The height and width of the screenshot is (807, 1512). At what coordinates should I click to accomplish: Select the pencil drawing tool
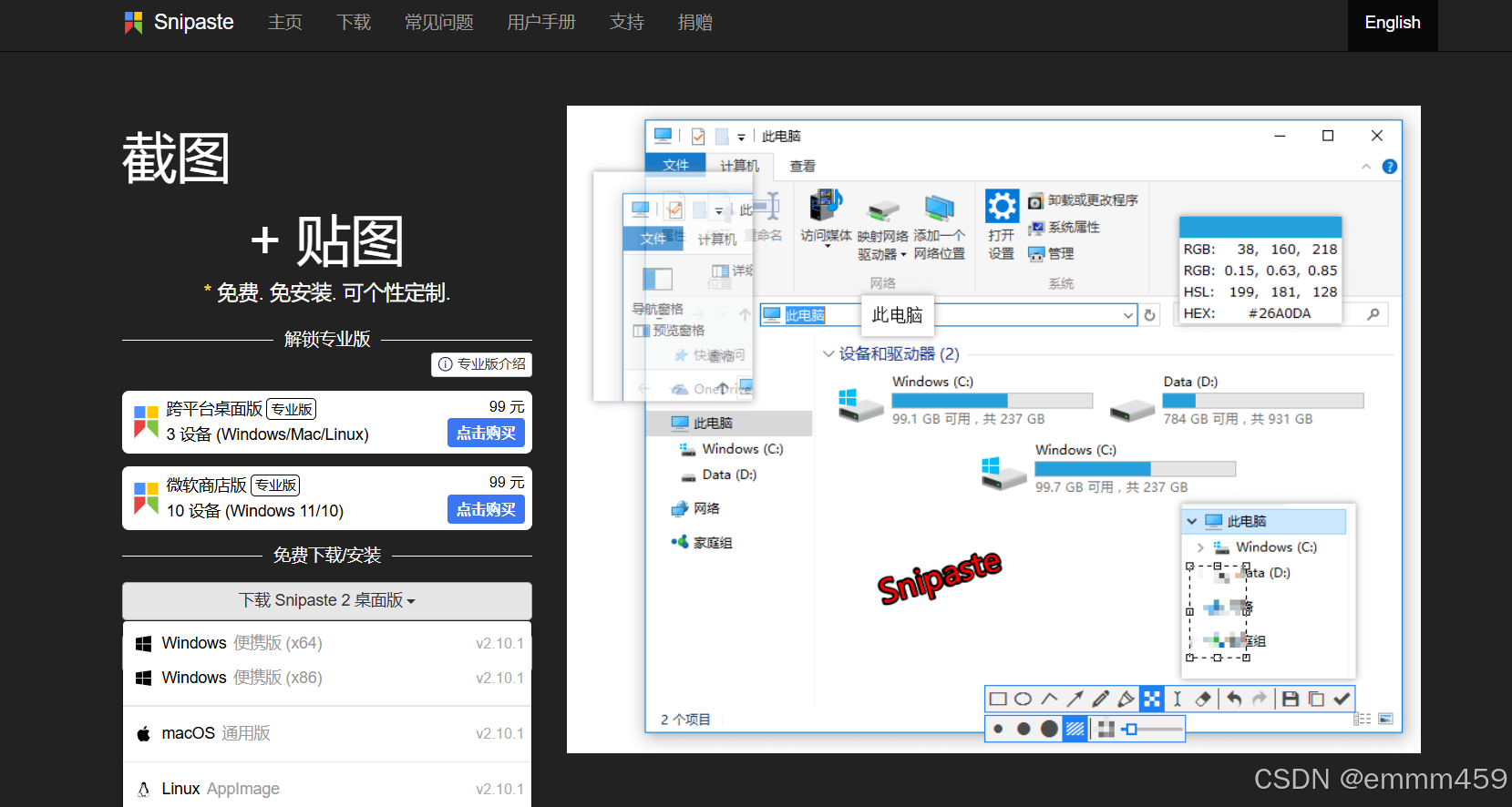point(1101,700)
